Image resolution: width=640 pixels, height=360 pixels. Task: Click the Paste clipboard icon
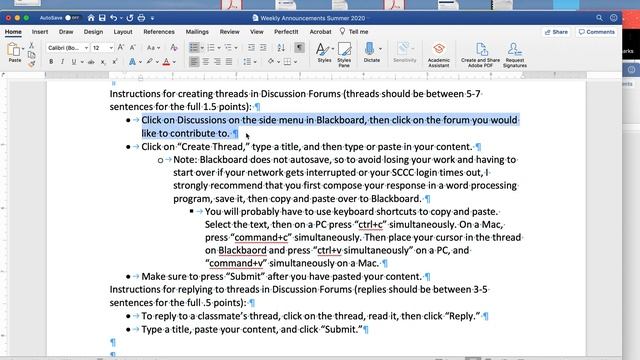coord(13,49)
